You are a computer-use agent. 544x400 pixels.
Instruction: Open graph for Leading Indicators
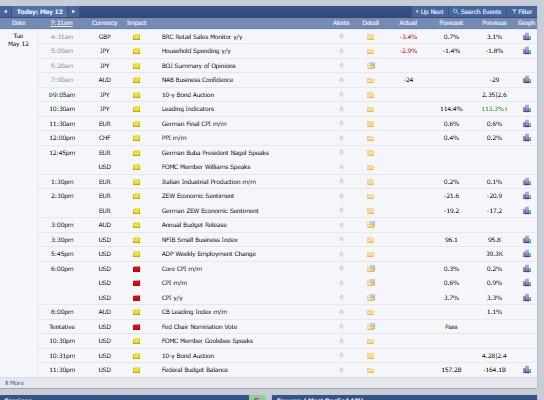point(527,109)
